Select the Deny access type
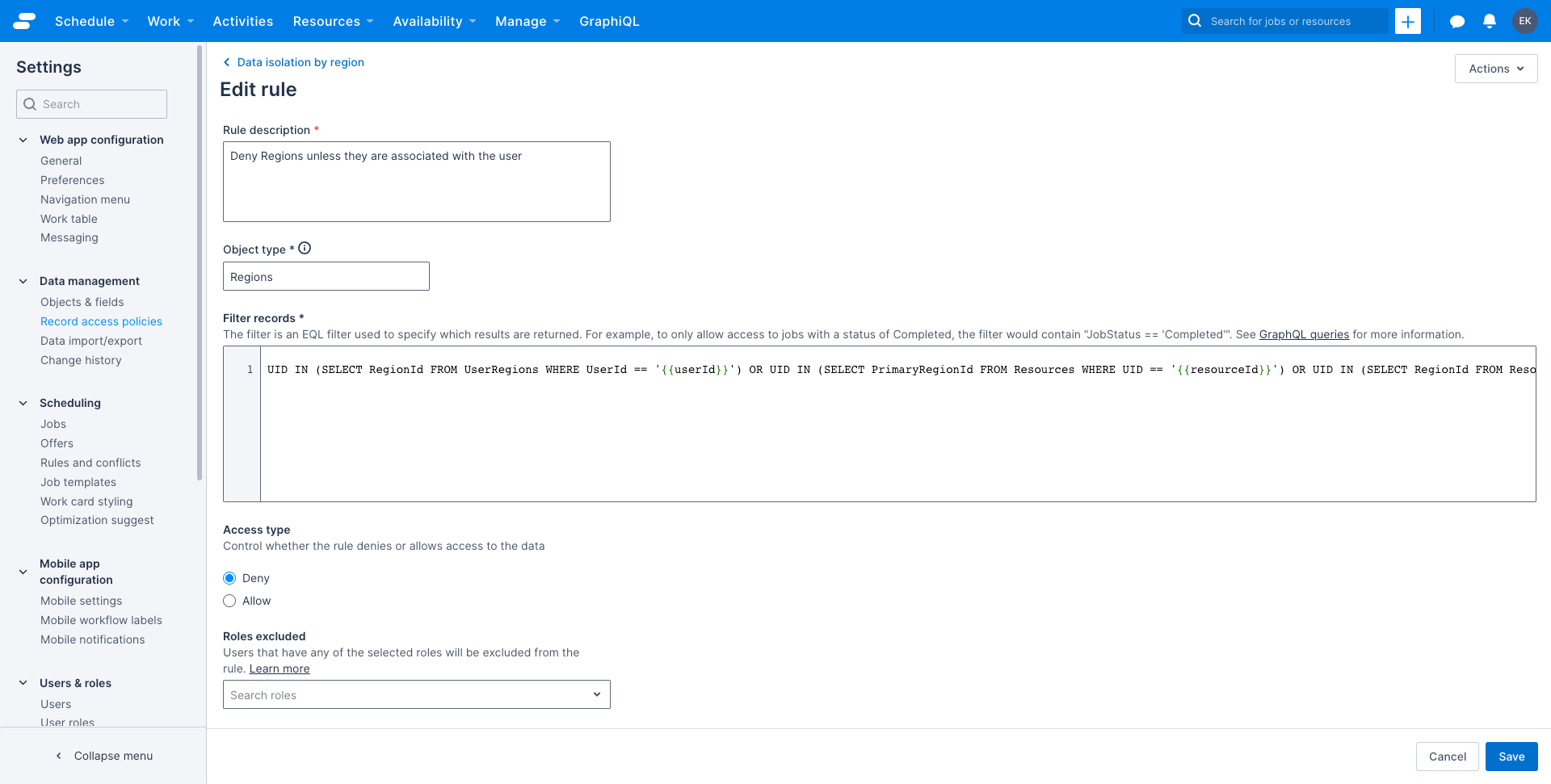This screenshot has width=1551, height=784. coord(229,578)
